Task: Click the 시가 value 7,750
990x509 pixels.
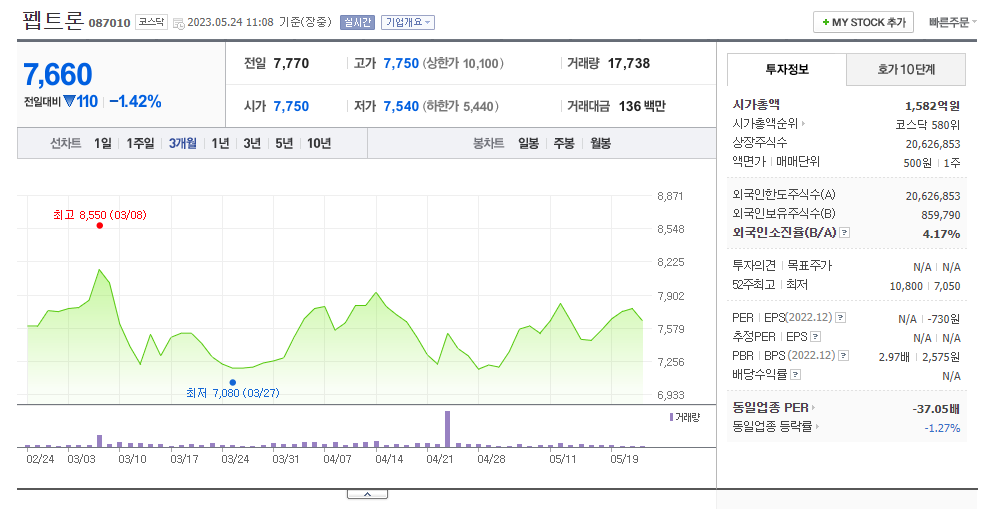Action: [292, 106]
